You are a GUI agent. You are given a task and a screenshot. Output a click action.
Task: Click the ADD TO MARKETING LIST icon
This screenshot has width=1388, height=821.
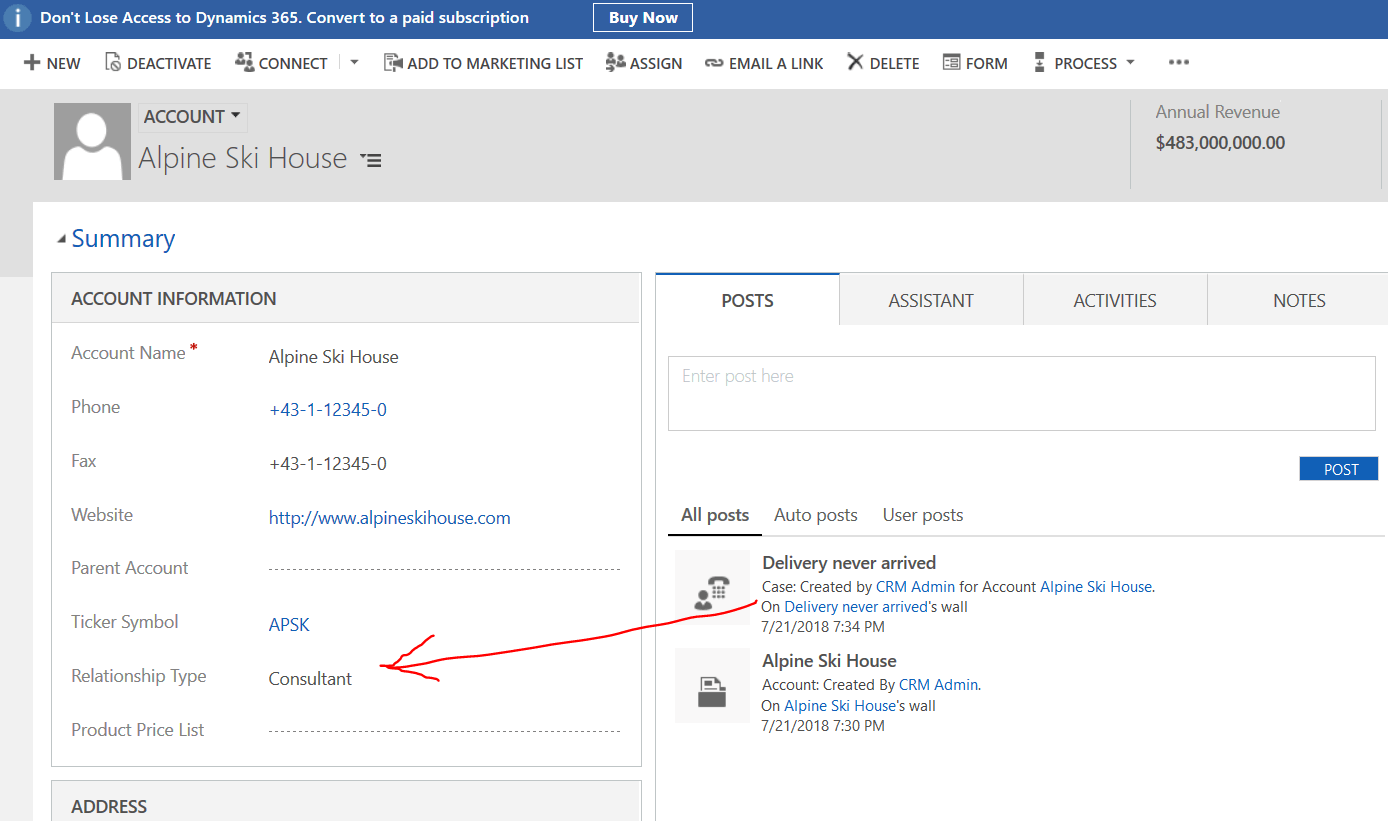(392, 63)
